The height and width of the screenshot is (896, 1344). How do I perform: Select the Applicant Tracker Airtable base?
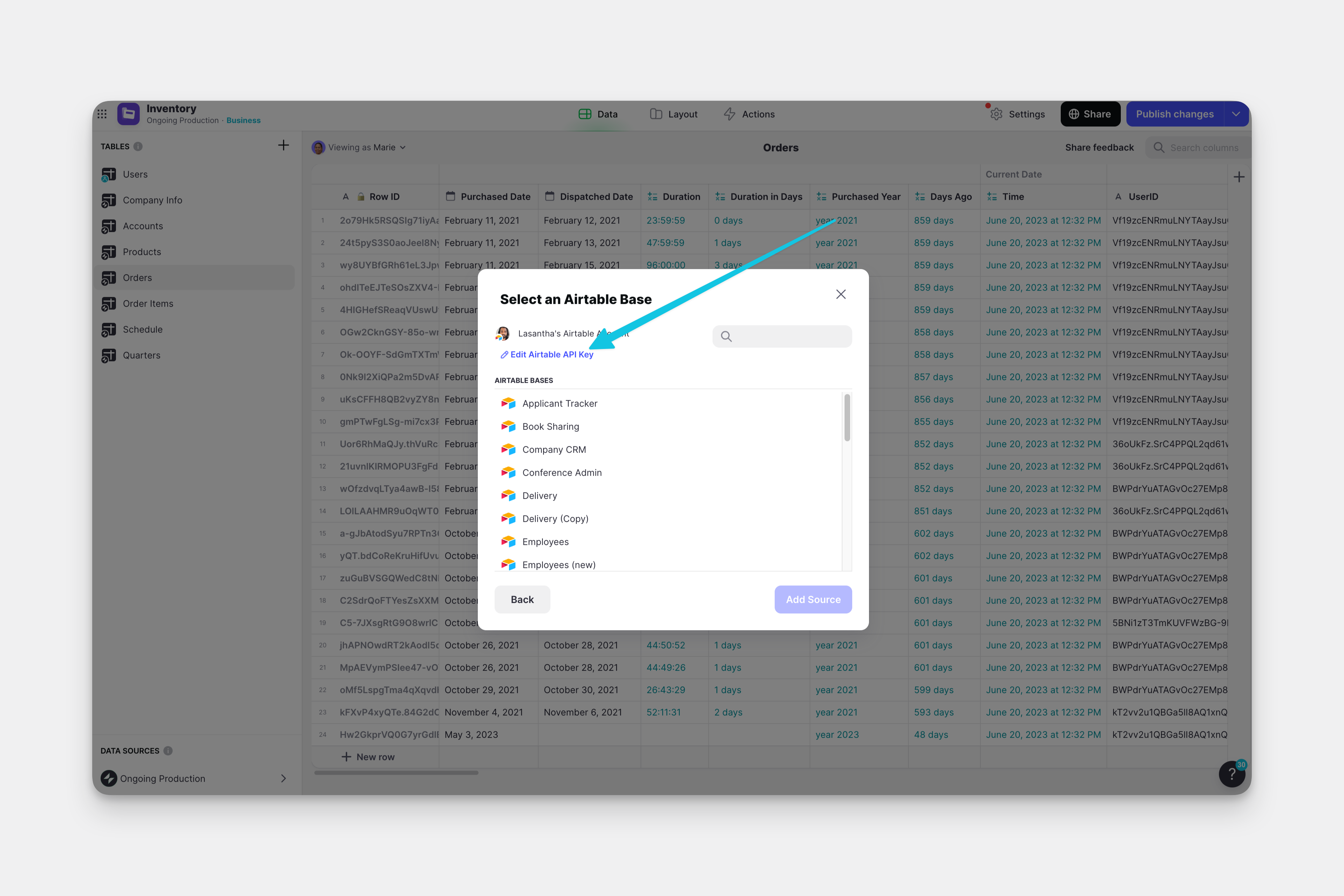(559, 403)
